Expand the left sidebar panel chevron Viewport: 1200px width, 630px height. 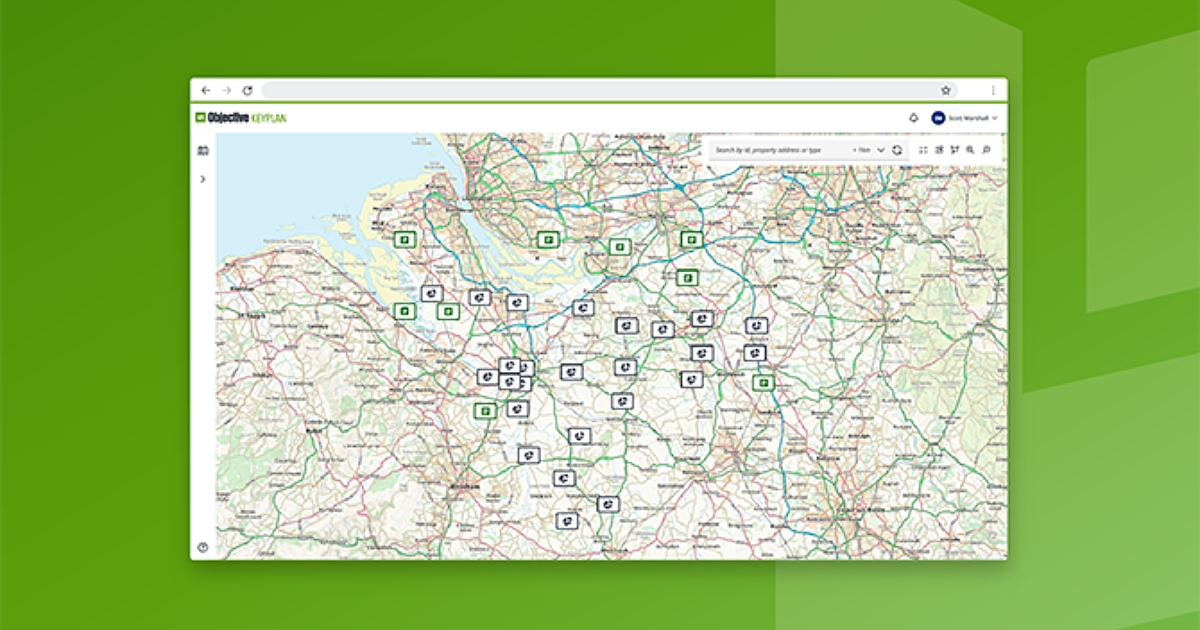(203, 179)
